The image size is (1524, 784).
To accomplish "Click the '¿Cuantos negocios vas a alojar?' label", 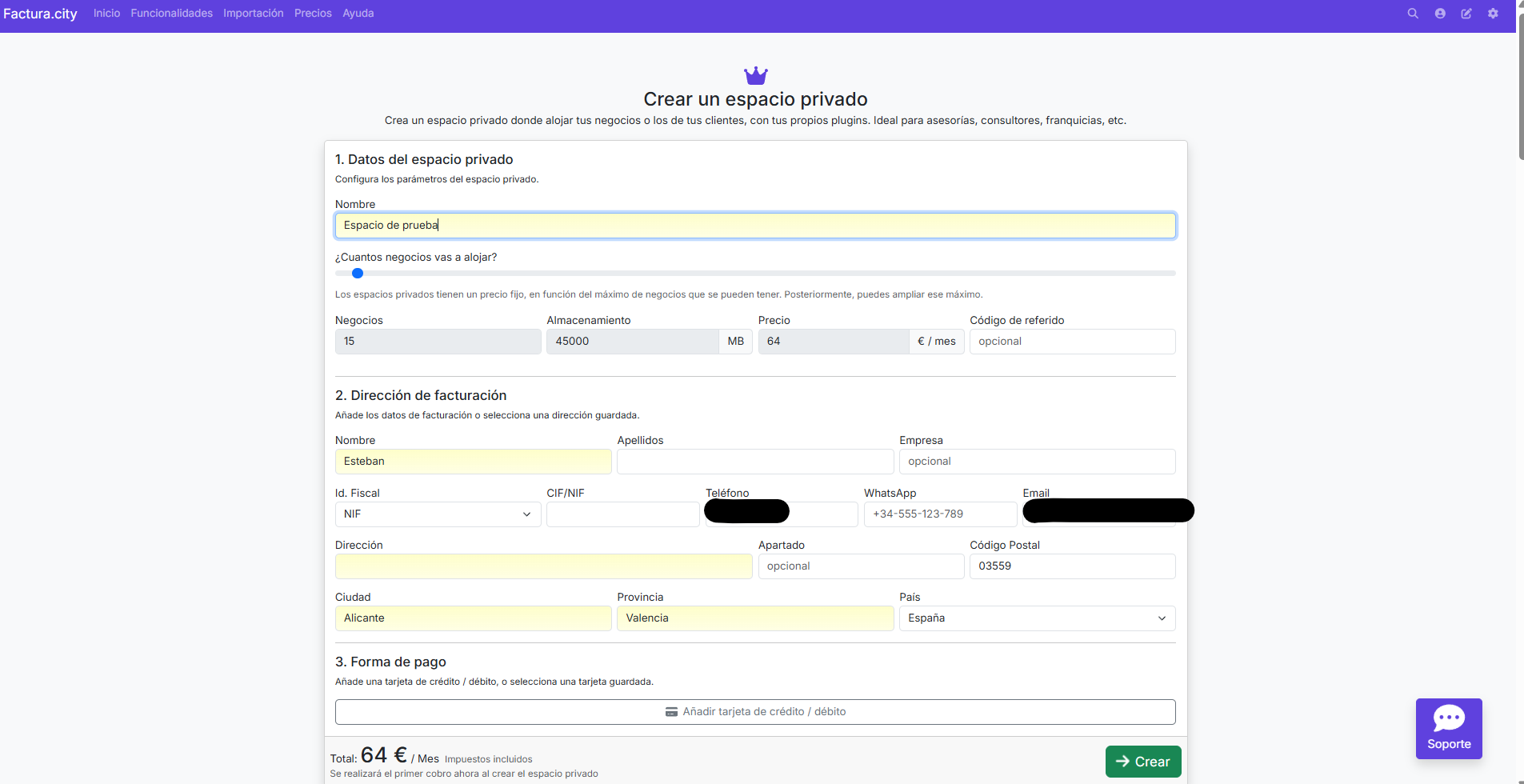I will [416, 257].
